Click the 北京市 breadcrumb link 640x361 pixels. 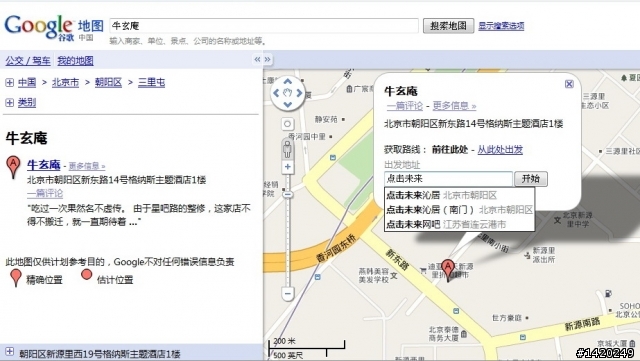(65, 82)
